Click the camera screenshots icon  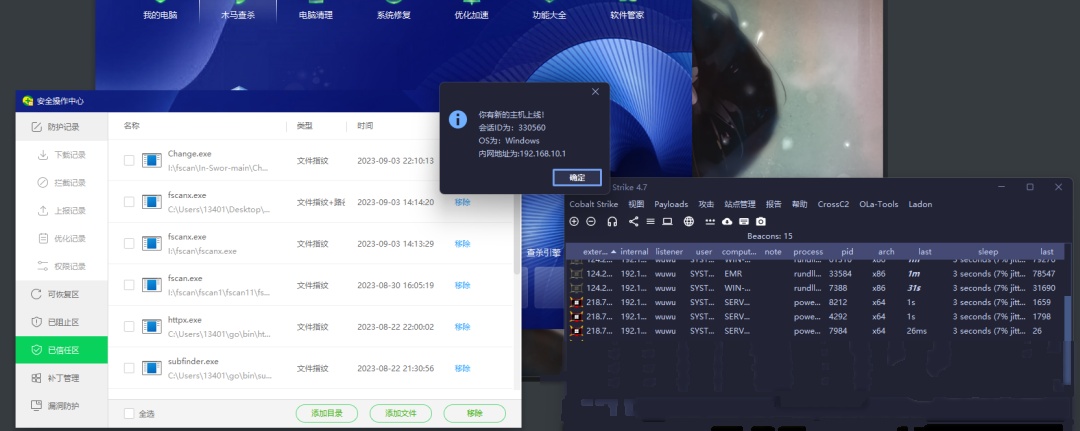point(760,222)
